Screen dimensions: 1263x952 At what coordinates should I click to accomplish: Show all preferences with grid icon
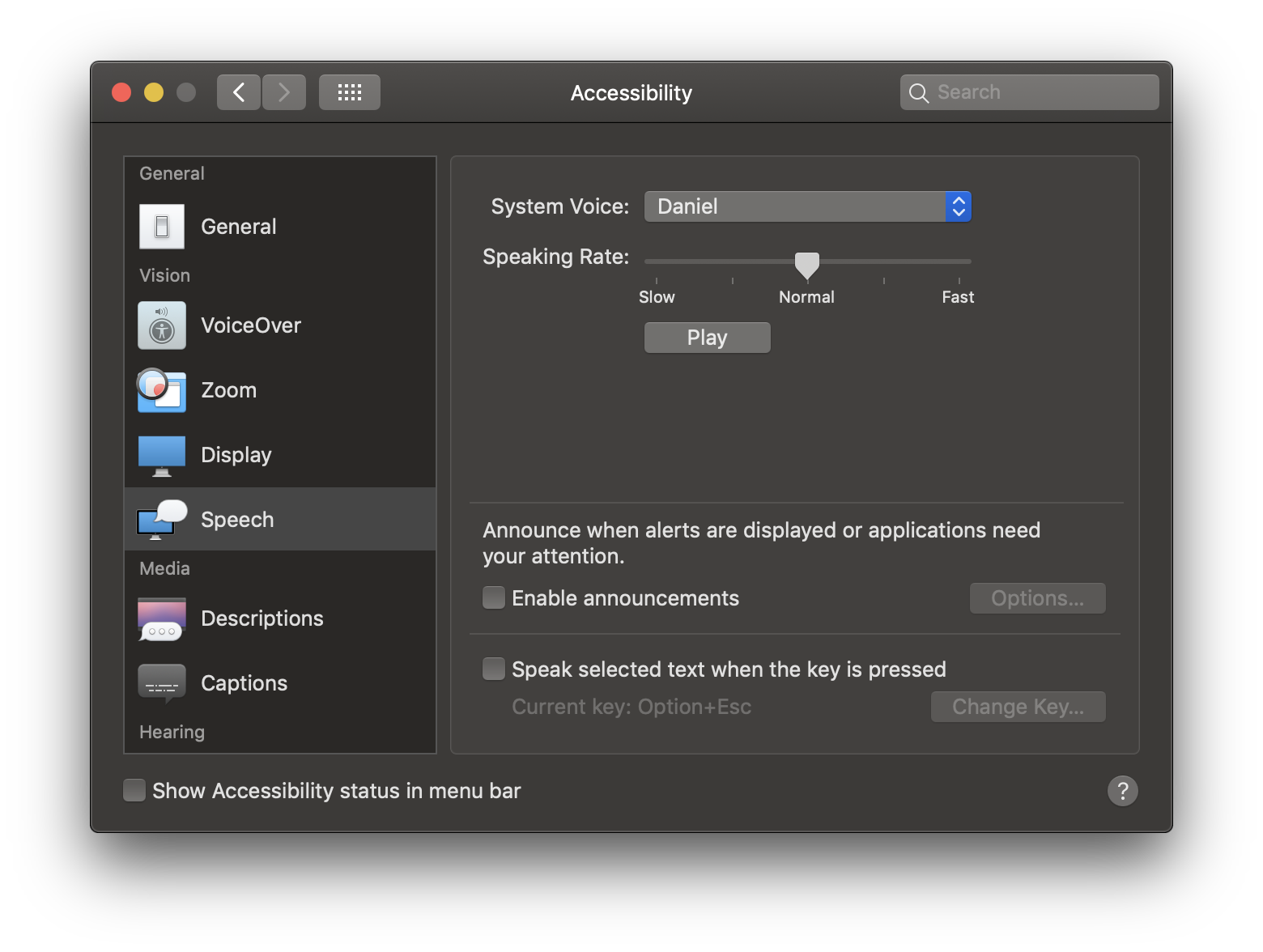click(349, 92)
